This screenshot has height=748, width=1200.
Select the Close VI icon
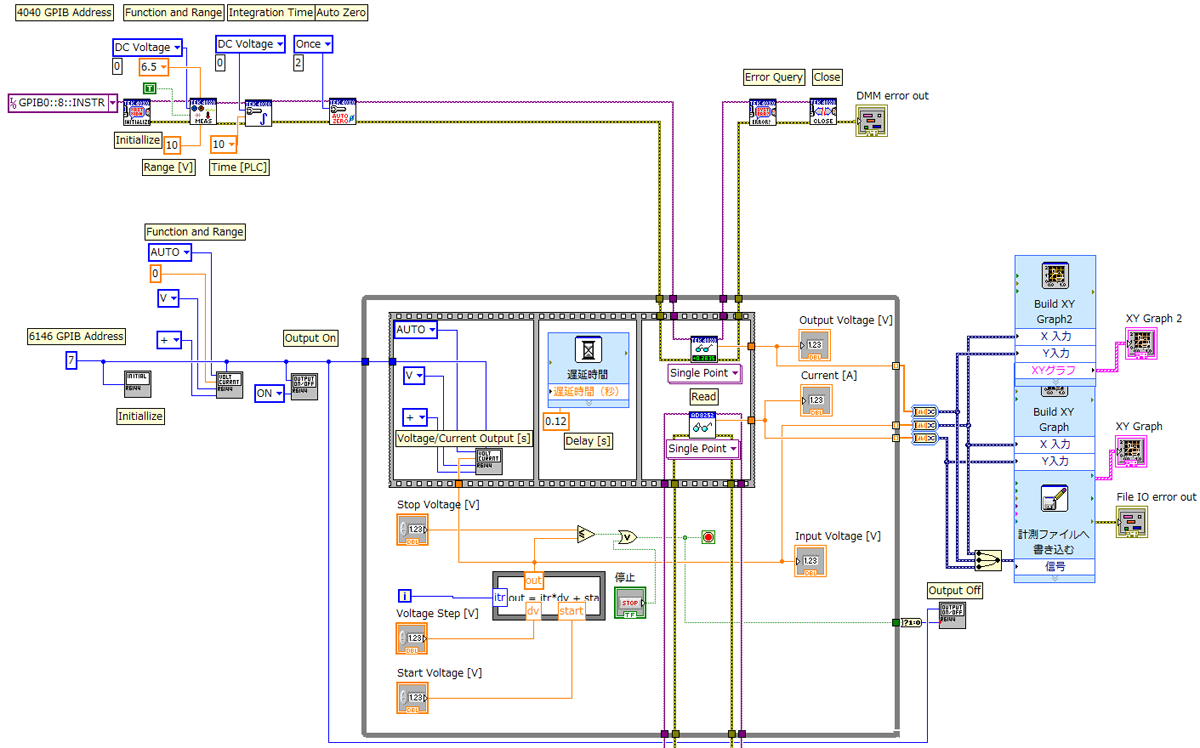click(823, 112)
